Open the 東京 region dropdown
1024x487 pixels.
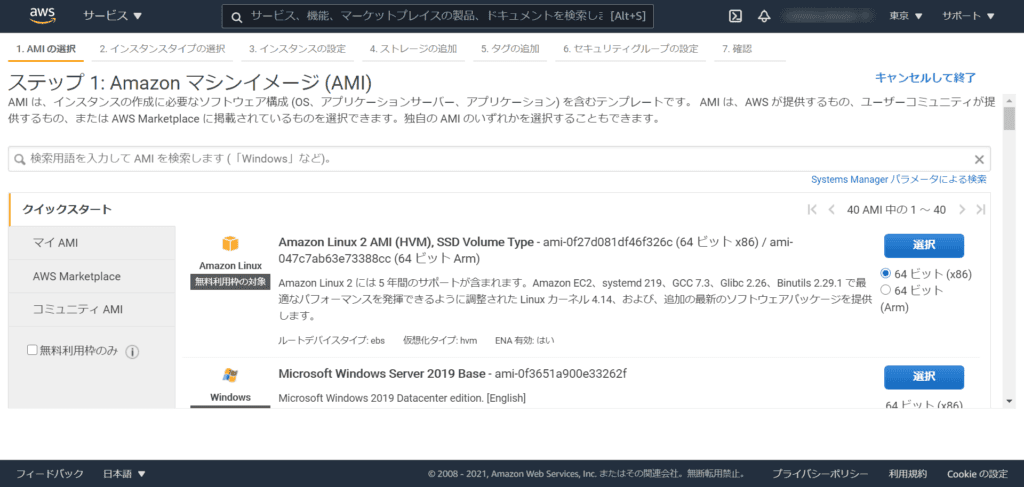pyautogui.click(x=906, y=16)
